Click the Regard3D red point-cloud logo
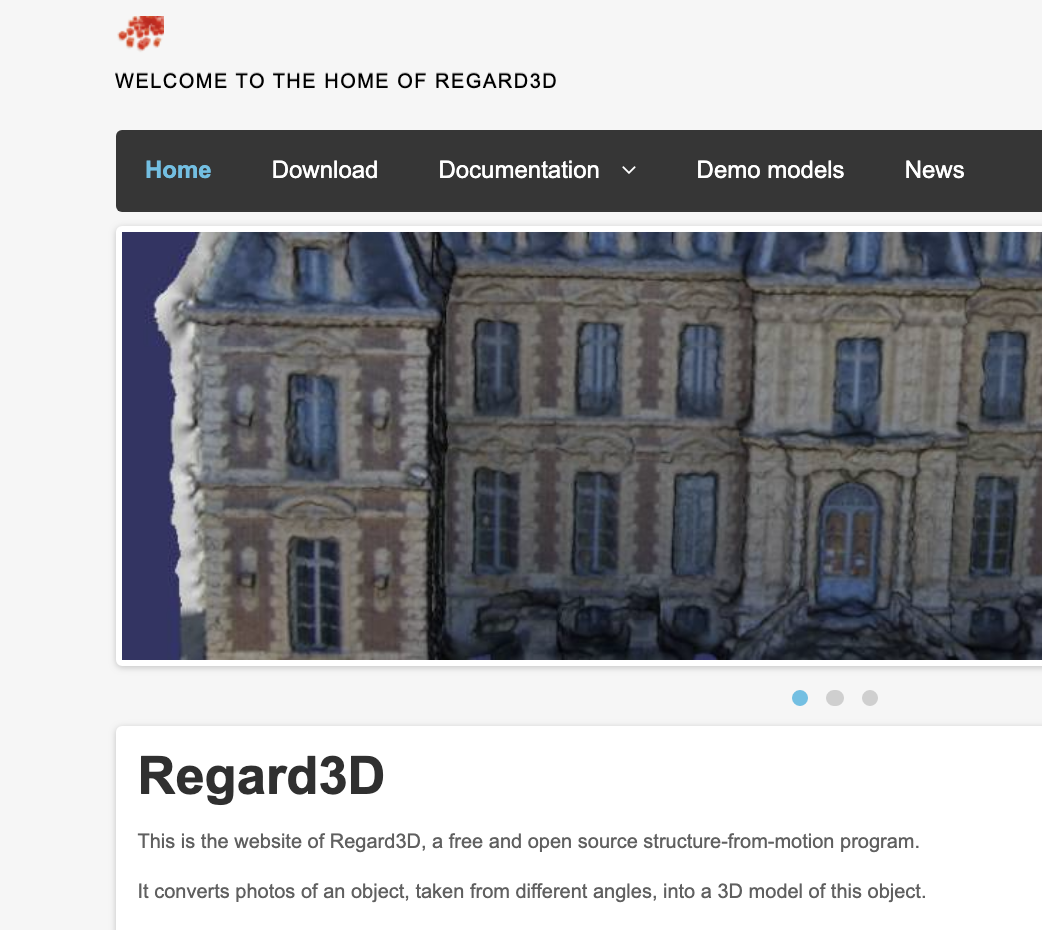 pos(141,32)
